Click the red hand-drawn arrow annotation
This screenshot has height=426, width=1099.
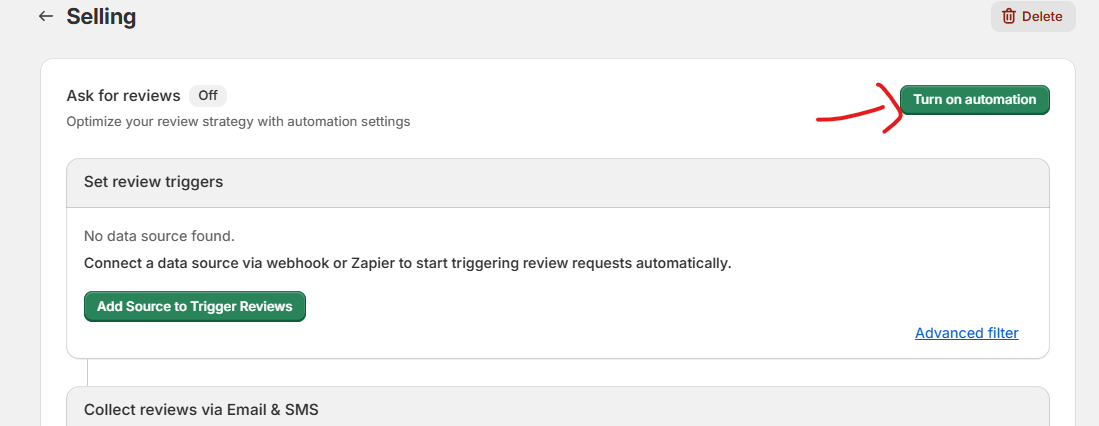coord(860,115)
